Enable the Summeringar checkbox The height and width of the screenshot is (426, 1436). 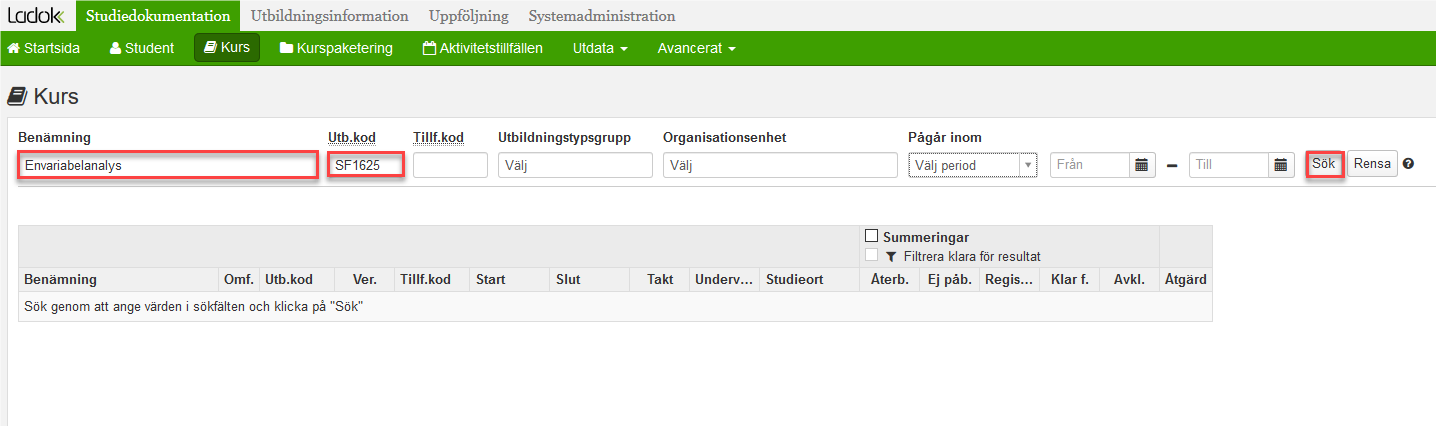tap(872, 236)
